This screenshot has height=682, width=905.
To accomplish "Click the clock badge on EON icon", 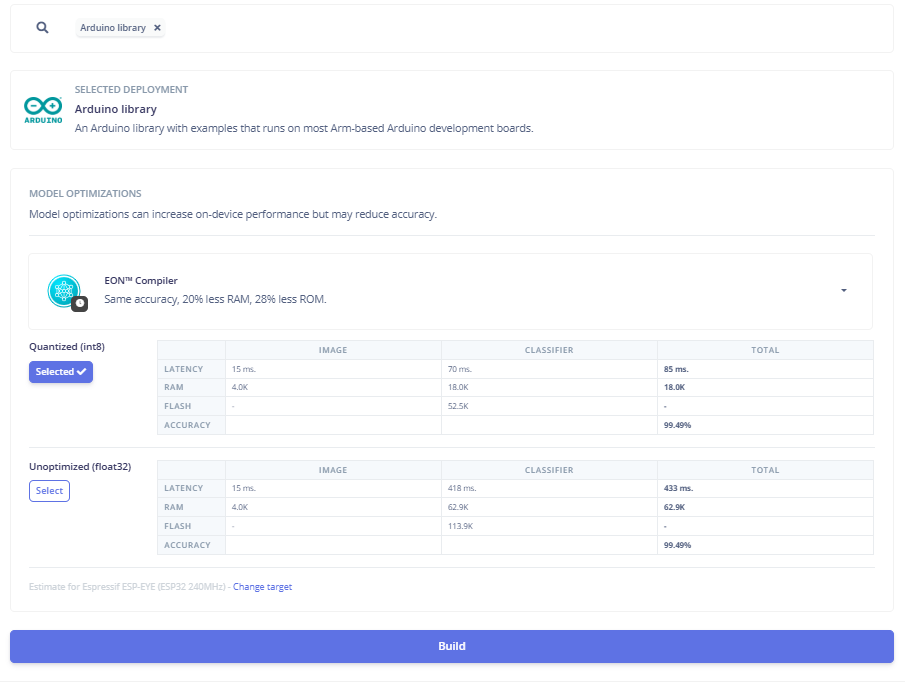I will (x=80, y=303).
